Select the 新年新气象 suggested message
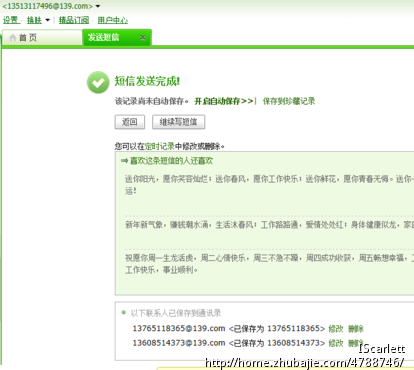Image resolution: width=414 pixels, height=370 pixels. pyautogui.click(x=269, y=225)
